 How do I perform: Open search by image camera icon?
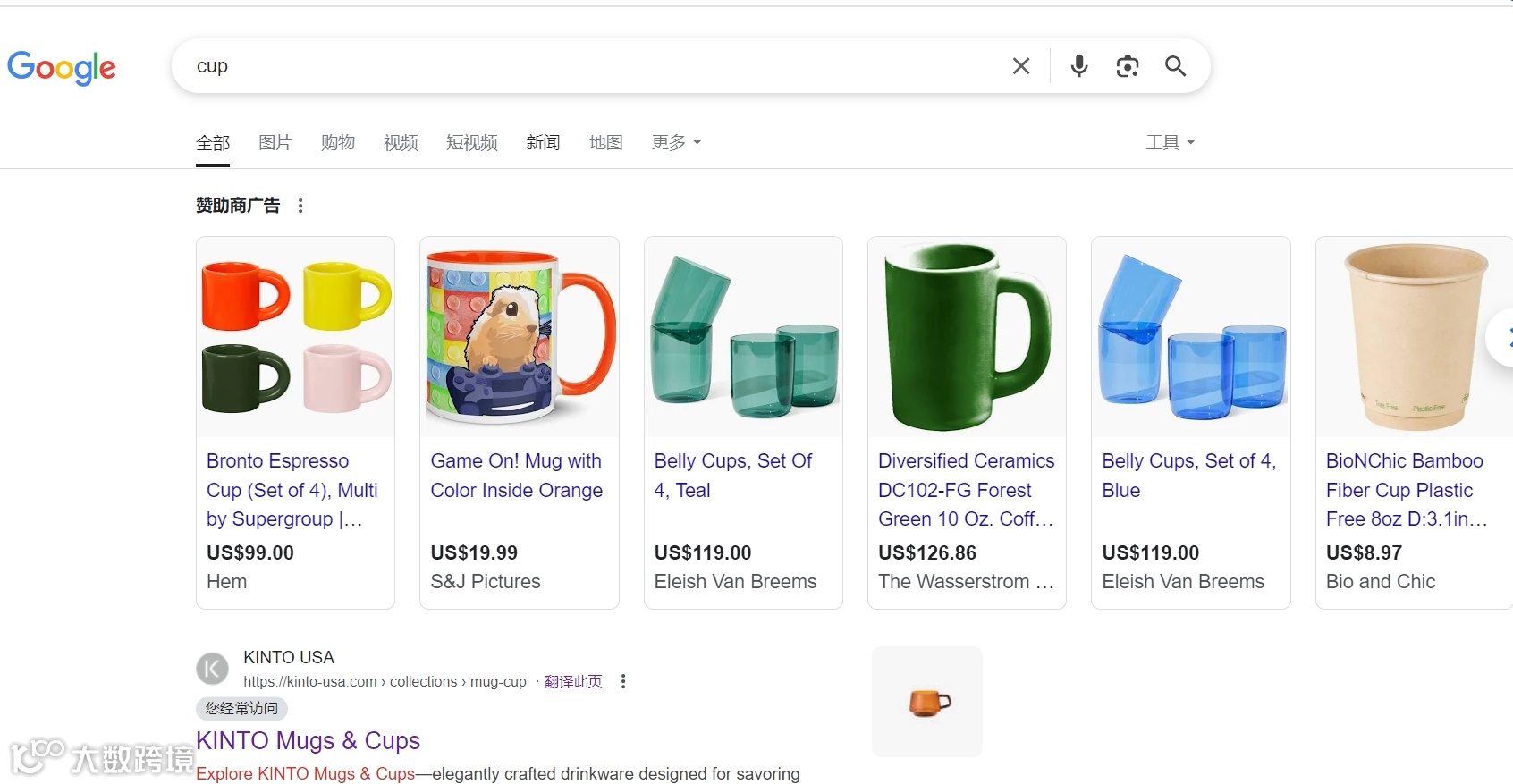tap(1128, 66)
